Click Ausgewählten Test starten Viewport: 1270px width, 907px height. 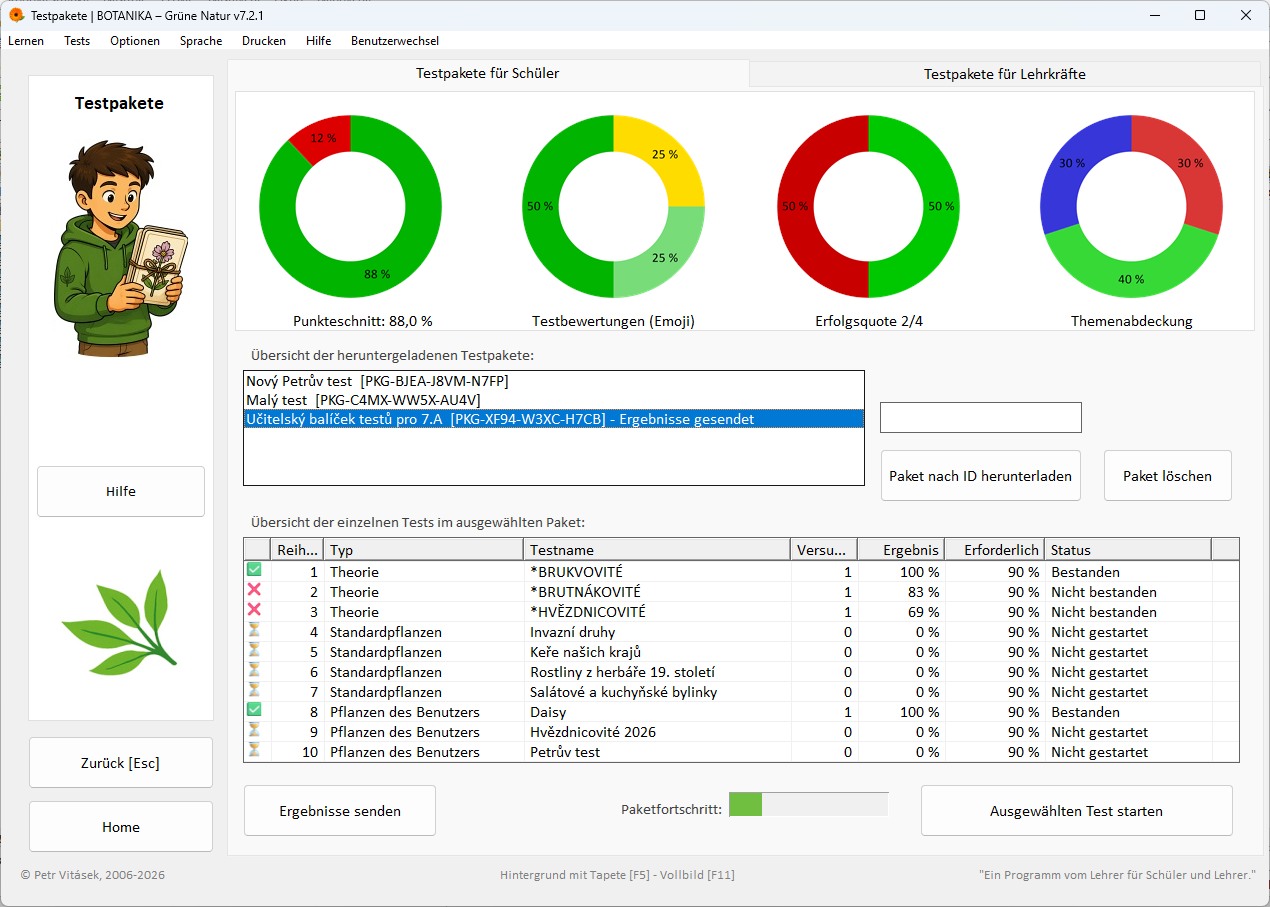[x=1076, y=811]
